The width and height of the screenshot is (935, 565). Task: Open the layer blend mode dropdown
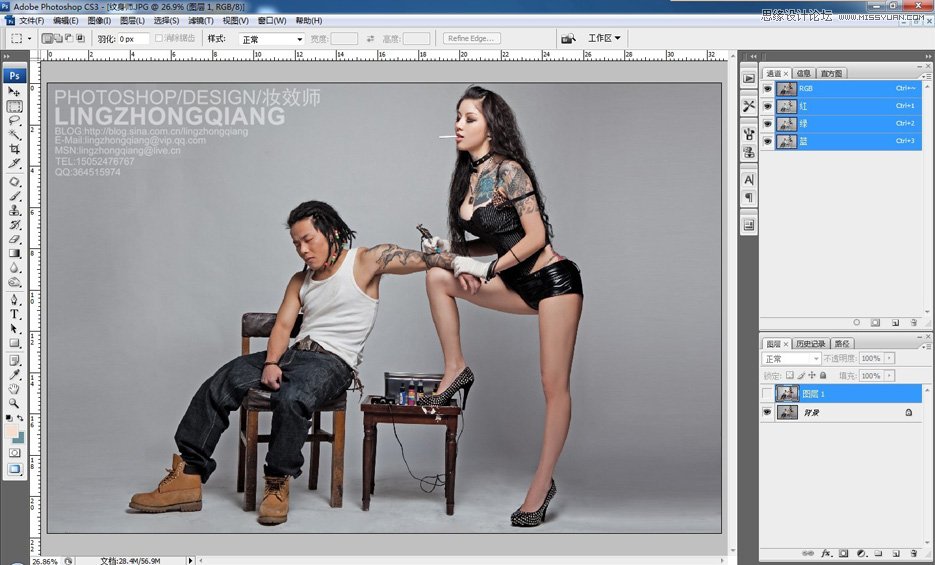tap(791, 358)
